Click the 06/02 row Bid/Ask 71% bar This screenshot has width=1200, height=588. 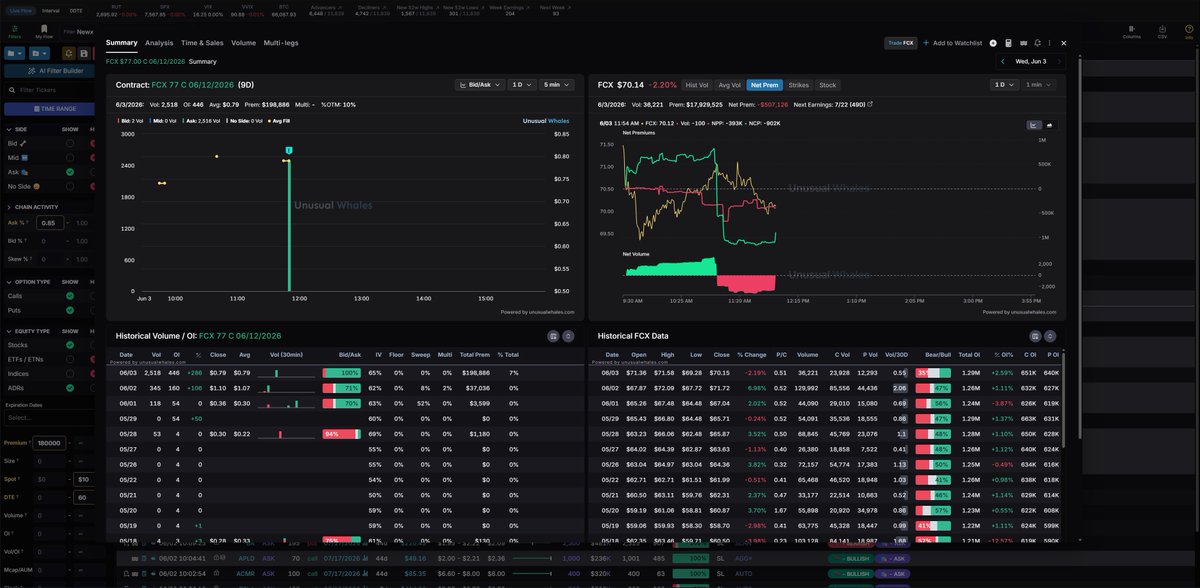pyautogui.click(x=341, y=386)
